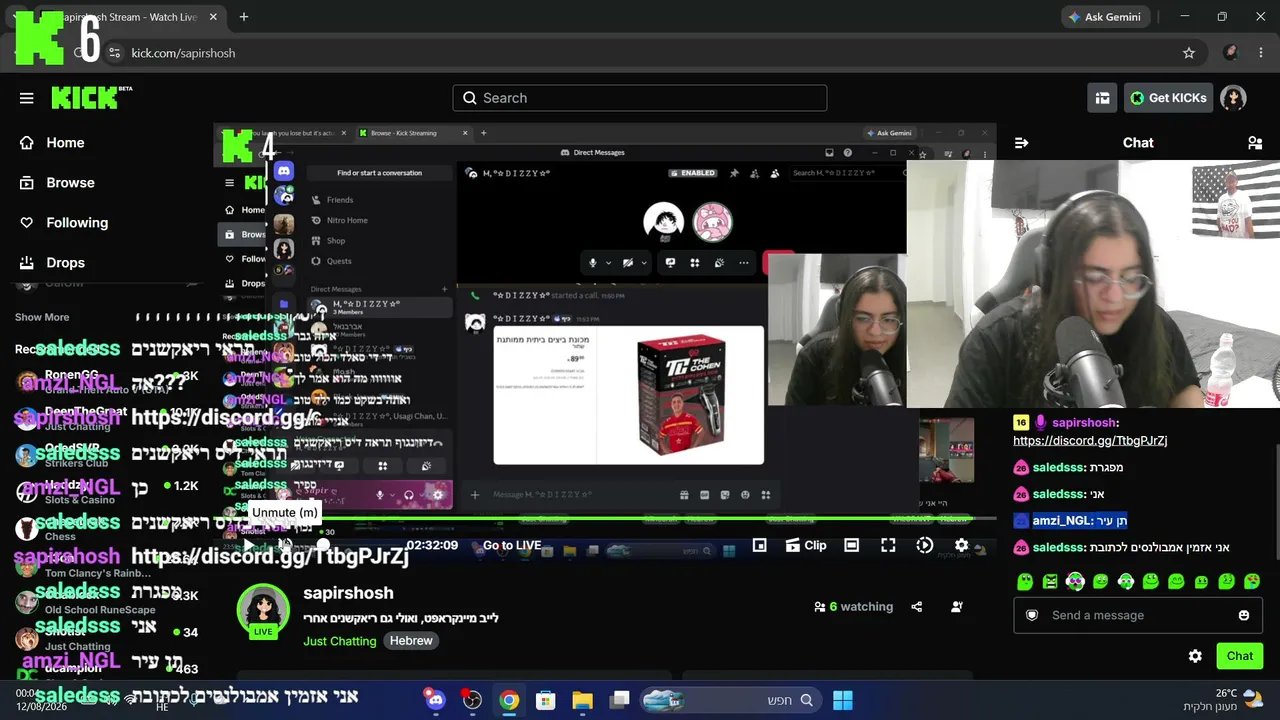Open Chrome from the taskbar
Image resolution: width=1280 pixels, height=720 pixels.
(509, 700)
